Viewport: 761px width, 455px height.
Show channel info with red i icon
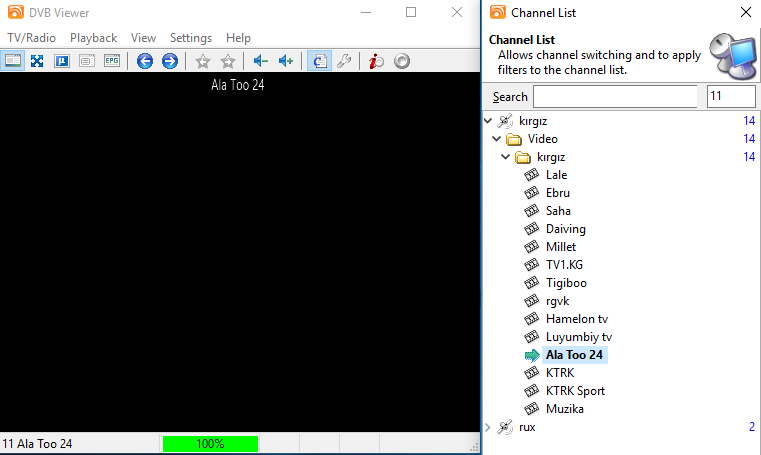377,61
